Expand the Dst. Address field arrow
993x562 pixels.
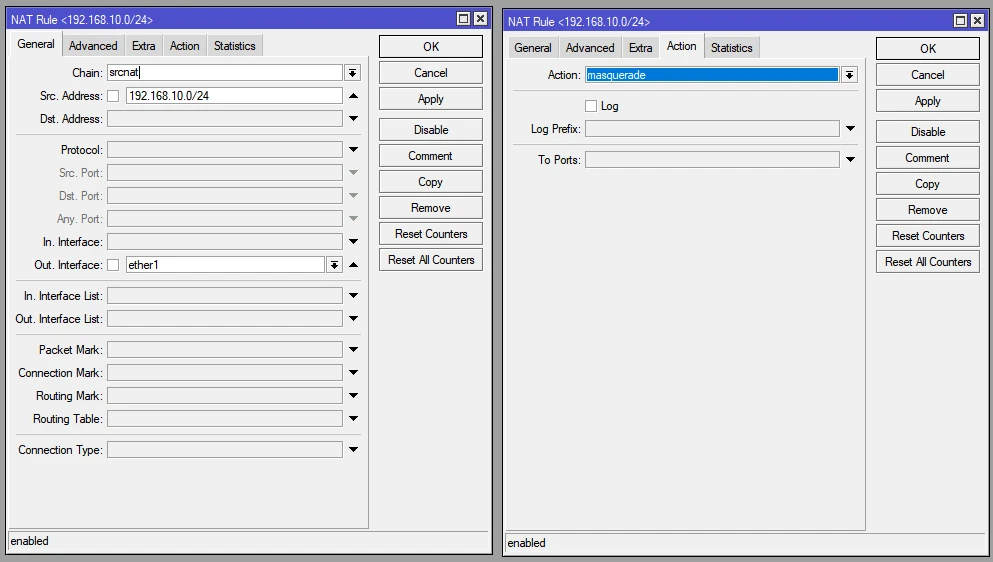353,119
